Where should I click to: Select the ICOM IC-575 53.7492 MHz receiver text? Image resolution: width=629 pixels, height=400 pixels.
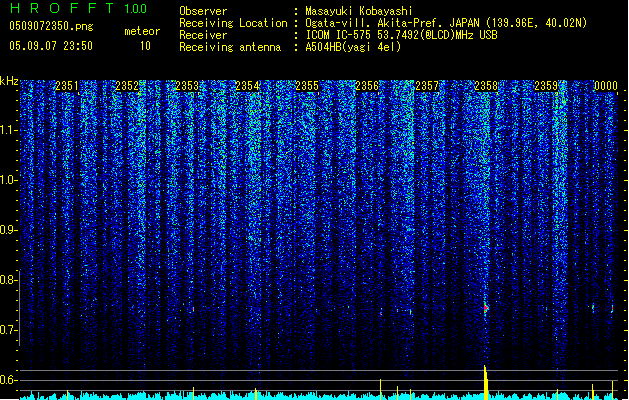402,35
